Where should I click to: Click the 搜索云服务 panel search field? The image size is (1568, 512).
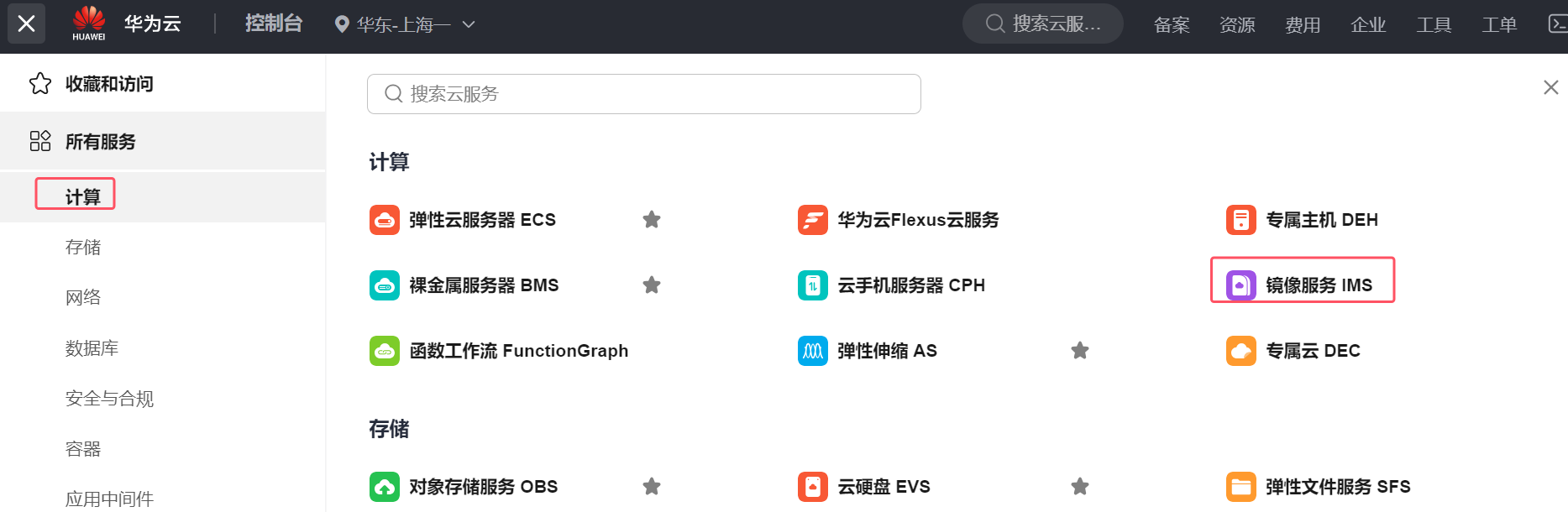(x=644, y=94)
